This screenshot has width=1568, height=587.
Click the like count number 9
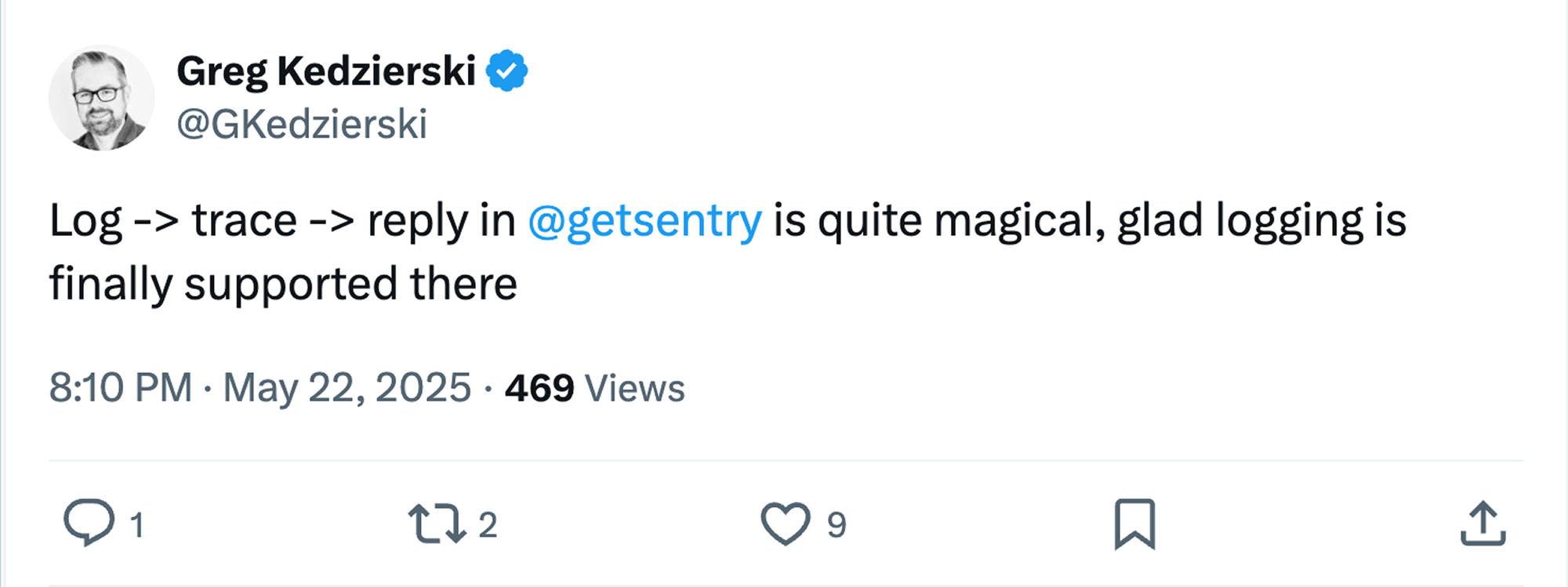pos(837,524)
